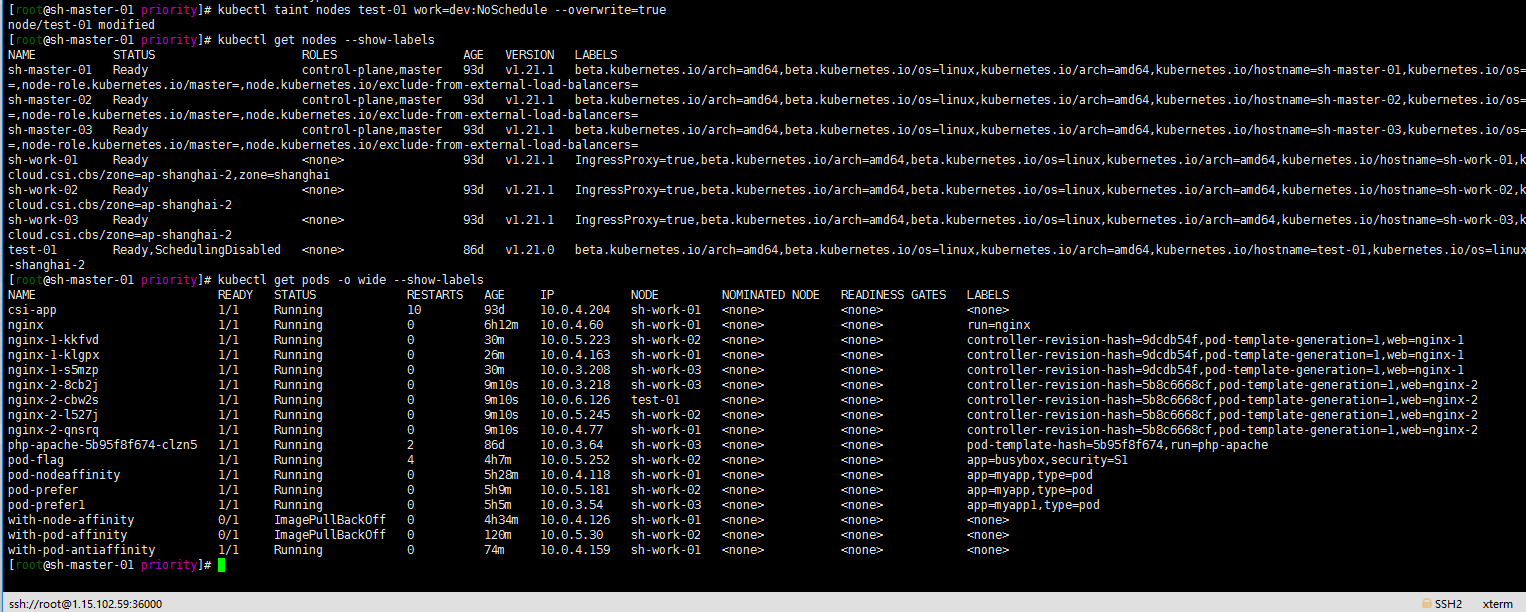
Task: Click pod name nginx-1-kkfvd
Action: coord(52,339)
